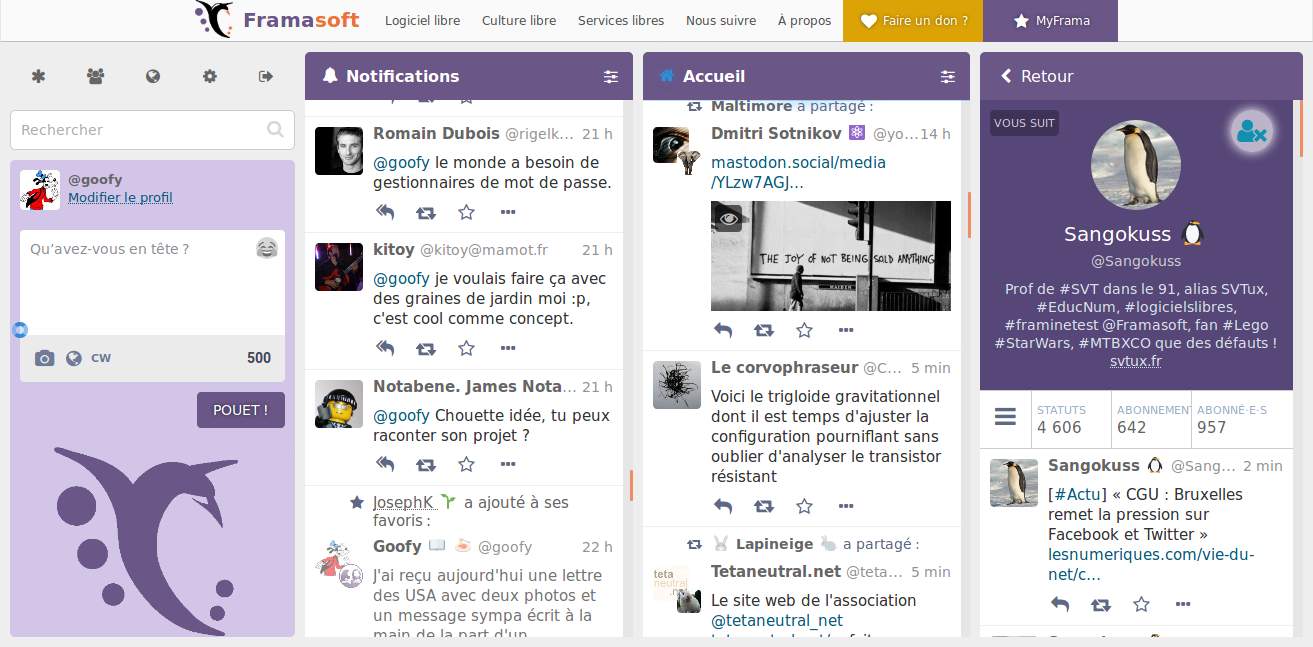The image size is (1313, 647).
Task: Reply to Romain Dubois's notification
Action: [x=385, y=212]
